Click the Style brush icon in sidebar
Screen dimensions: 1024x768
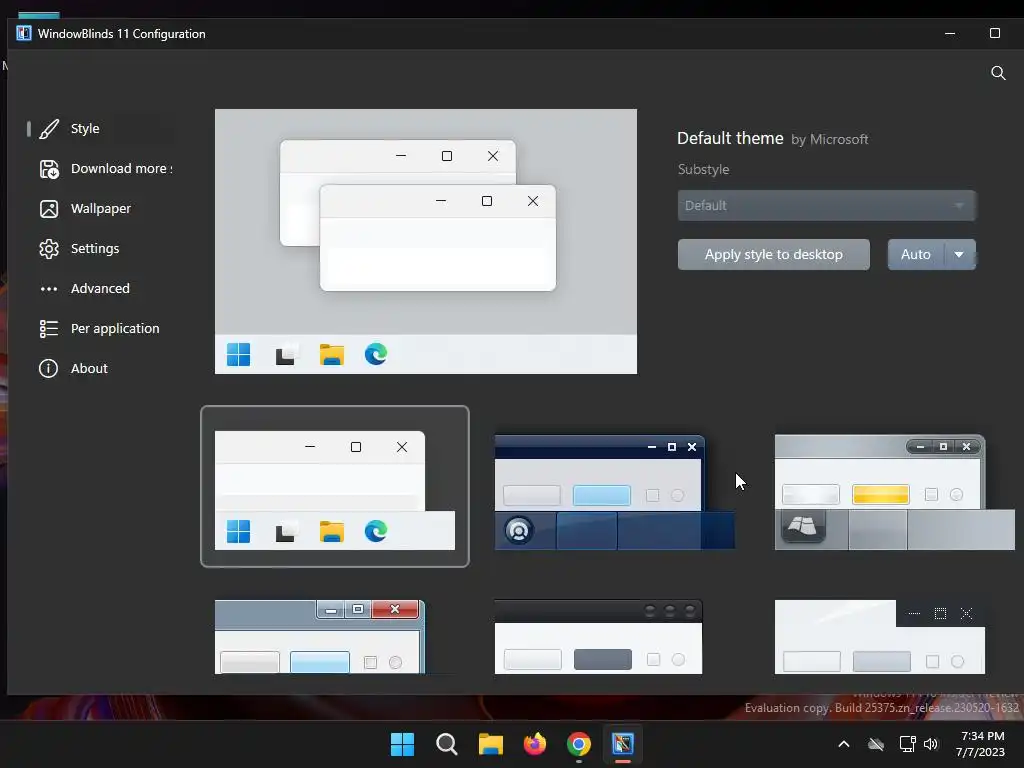click(x=49, y=129)
